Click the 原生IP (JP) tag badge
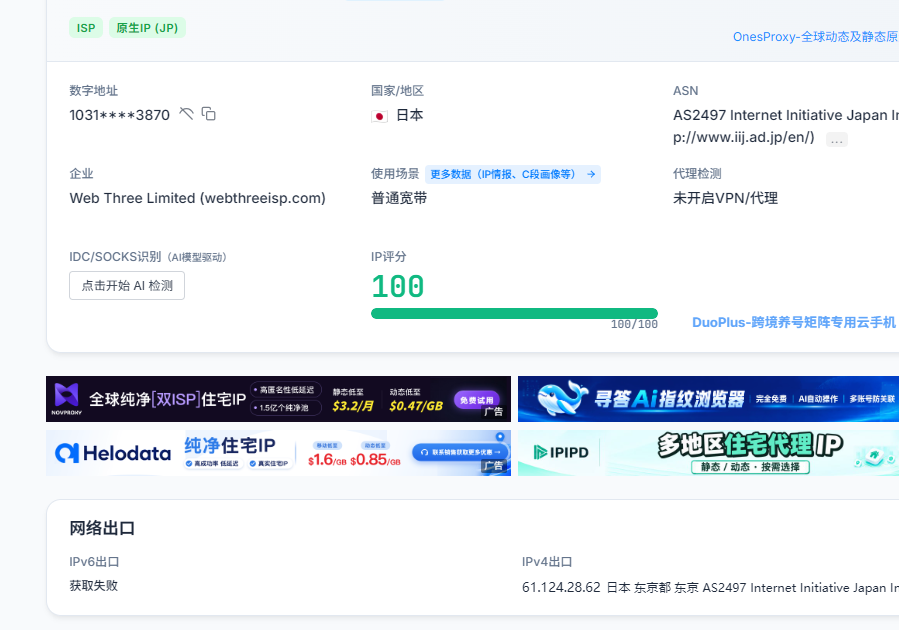Screen dimensions: 899x630 (x=147, y=28)
